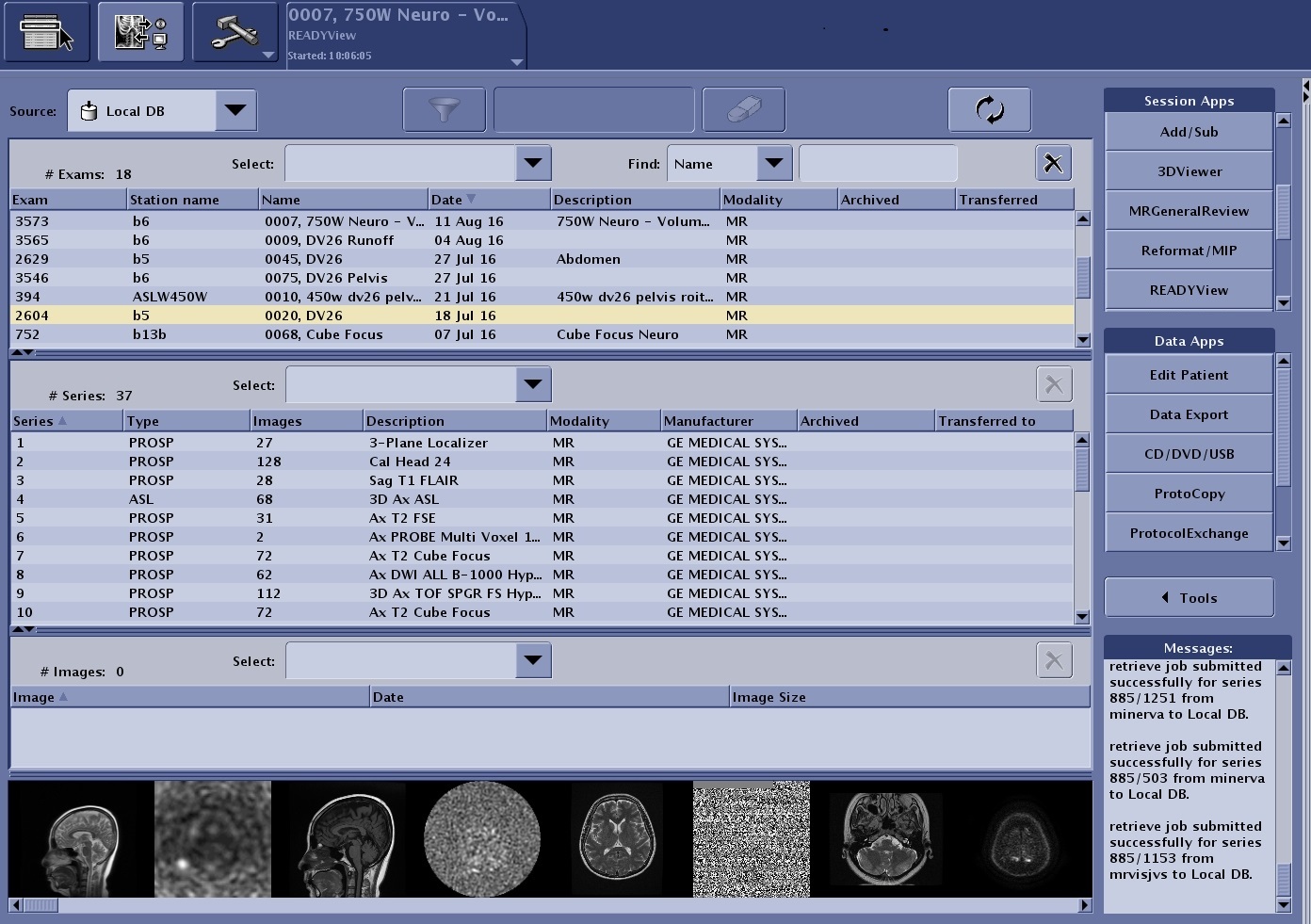Screen dimensions: 1311x924
Task: Click the Data Export button
Action: [1189, 414]
